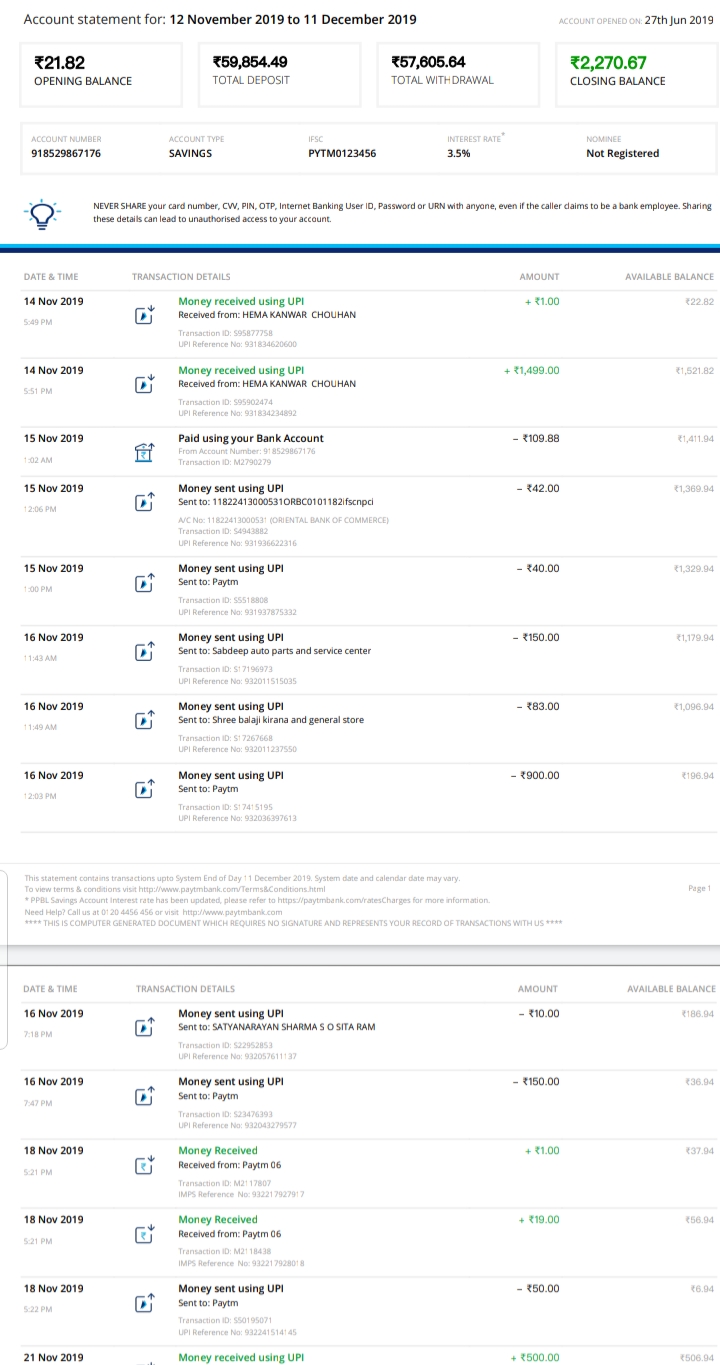Click the IFSC code PYTM0123456

coord(342,153)
